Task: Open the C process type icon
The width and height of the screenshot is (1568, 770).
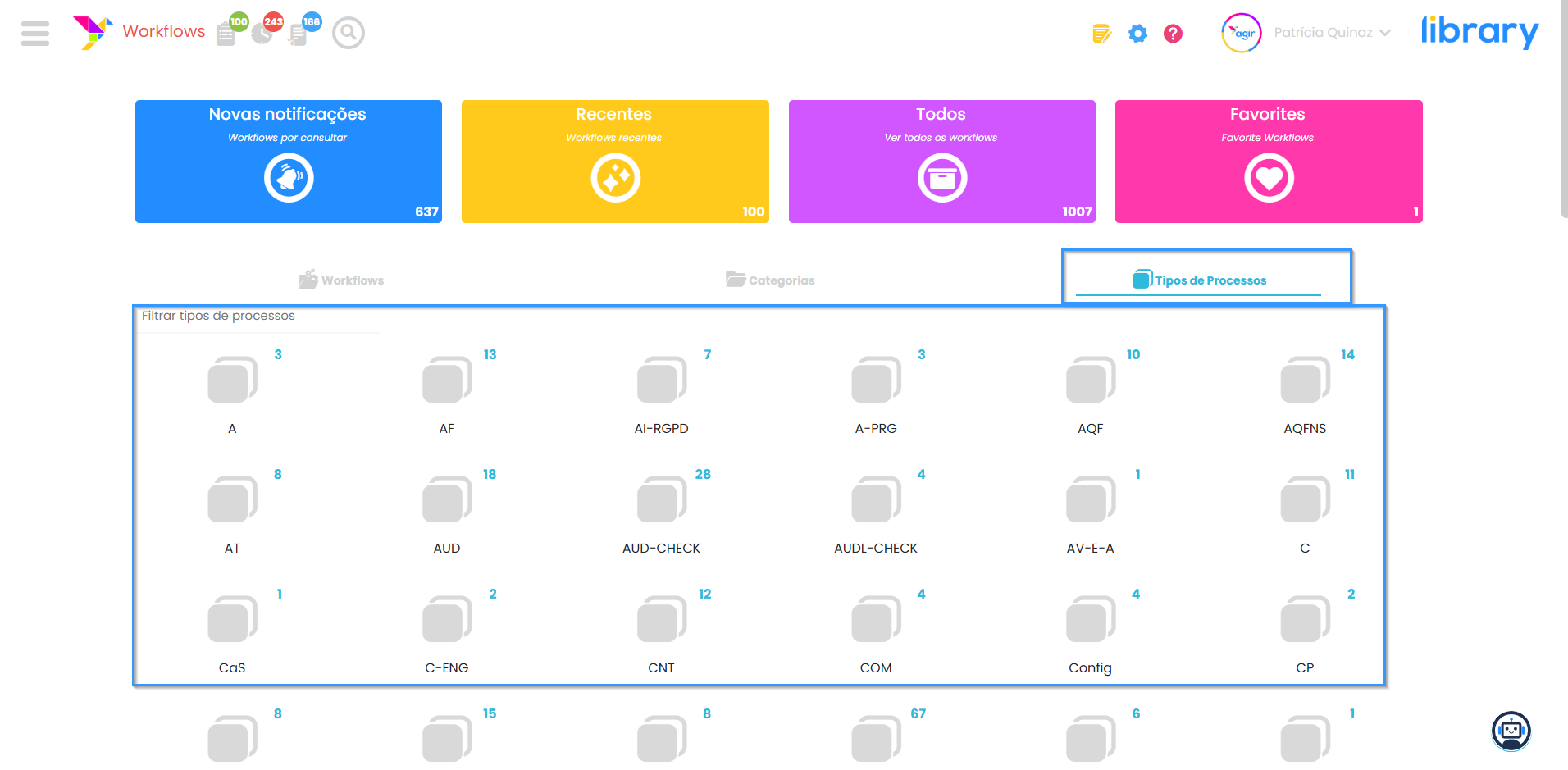Action: (x=1306, y=499)
